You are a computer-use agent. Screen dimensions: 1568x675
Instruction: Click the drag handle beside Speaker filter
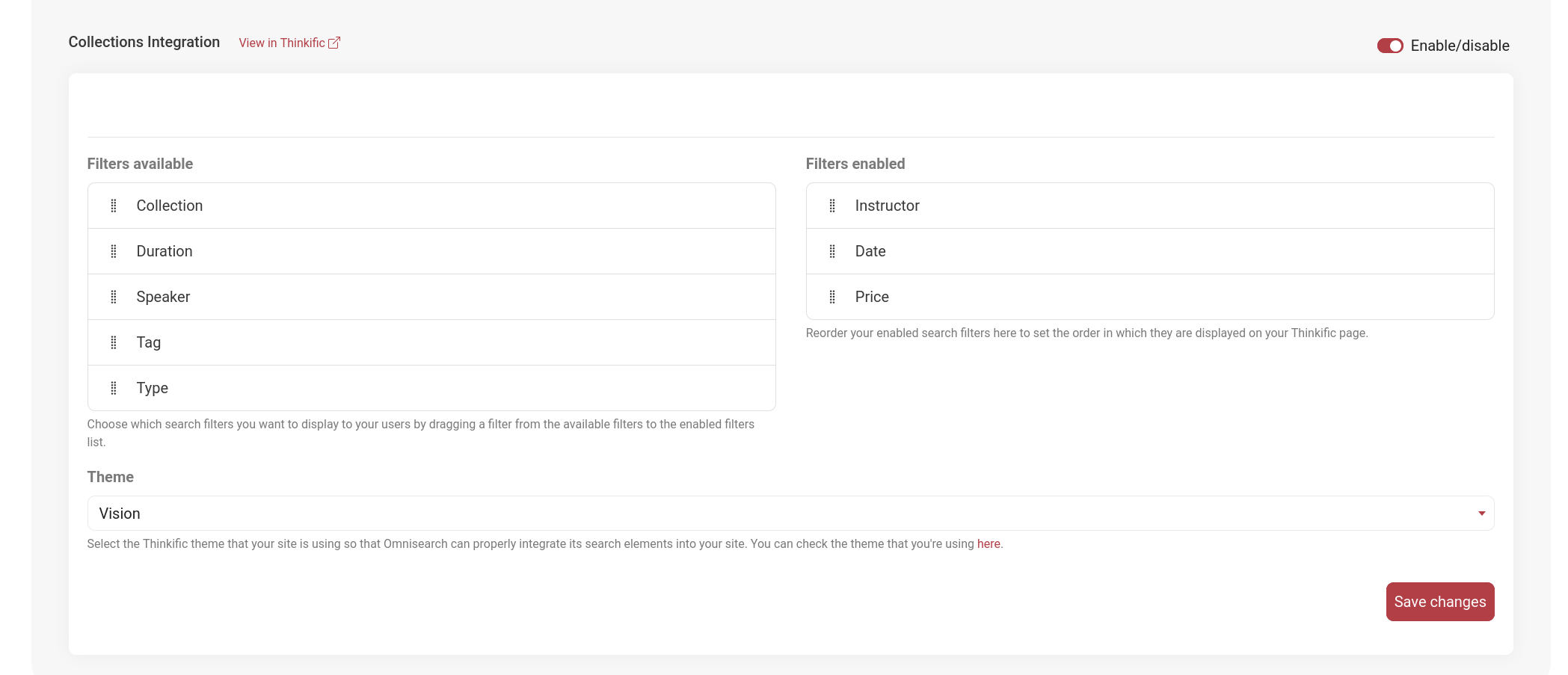pos(114,297)
